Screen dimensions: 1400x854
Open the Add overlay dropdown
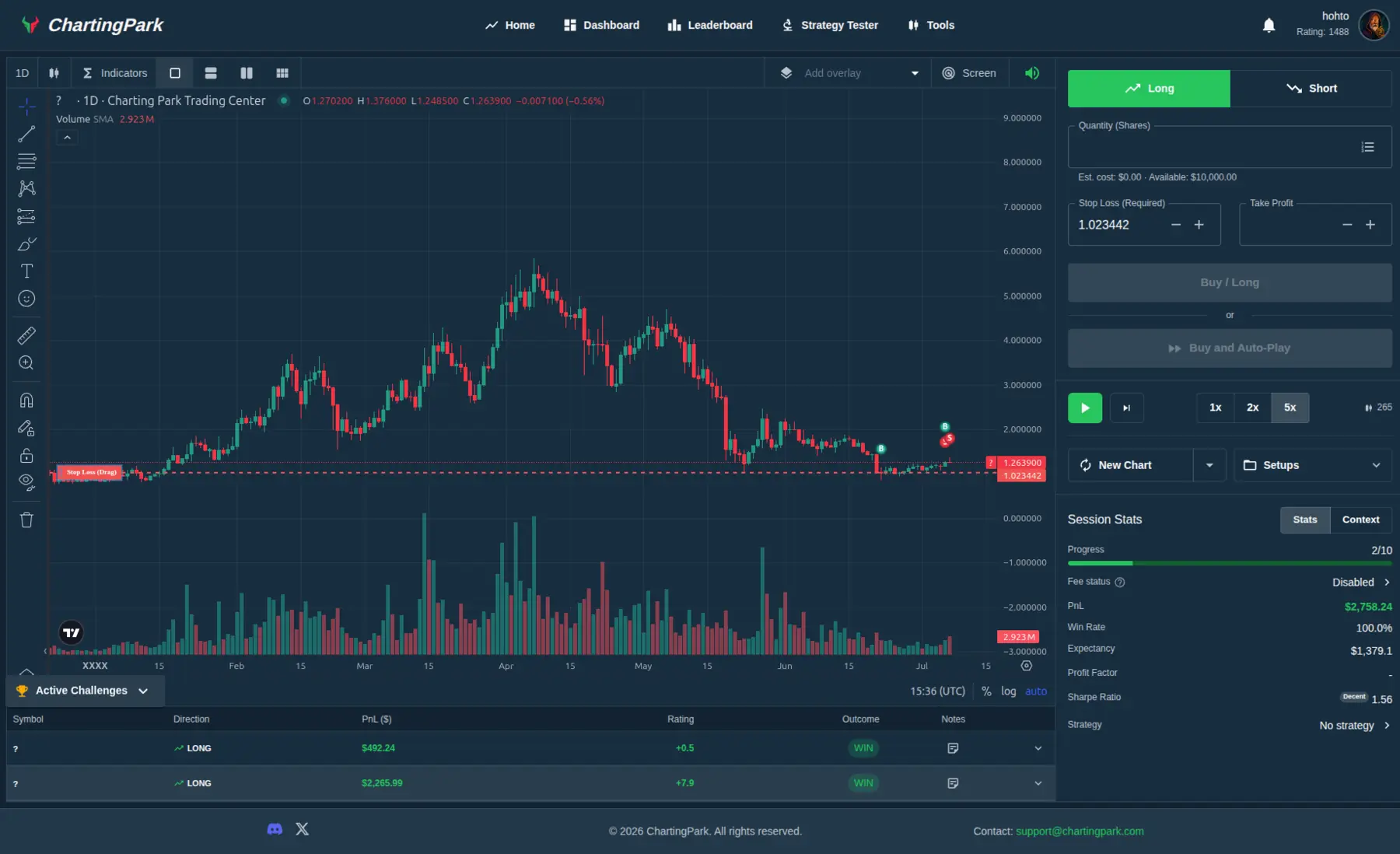[849, 73]
